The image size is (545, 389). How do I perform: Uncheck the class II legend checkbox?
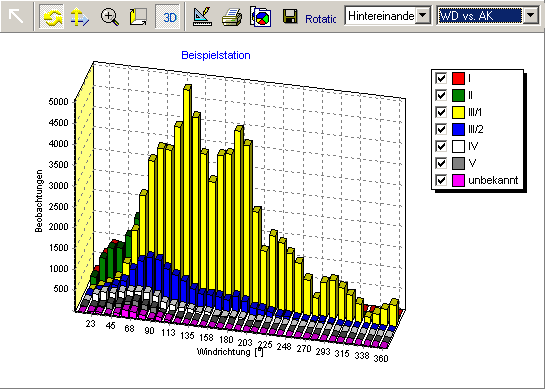pyautogui.click(x=441, y=95)
